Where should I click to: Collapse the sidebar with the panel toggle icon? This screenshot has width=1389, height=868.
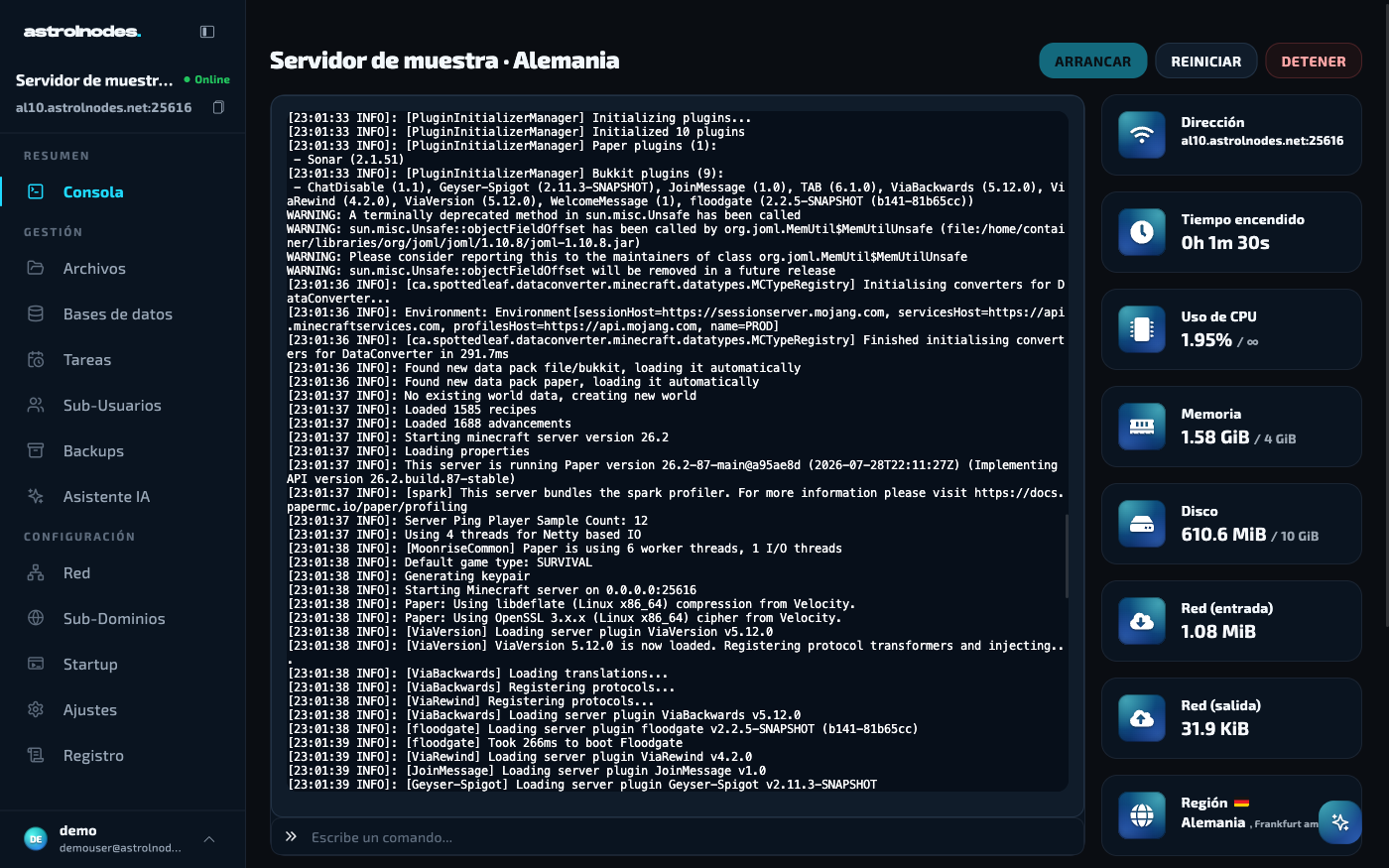(x=207, y=32)
